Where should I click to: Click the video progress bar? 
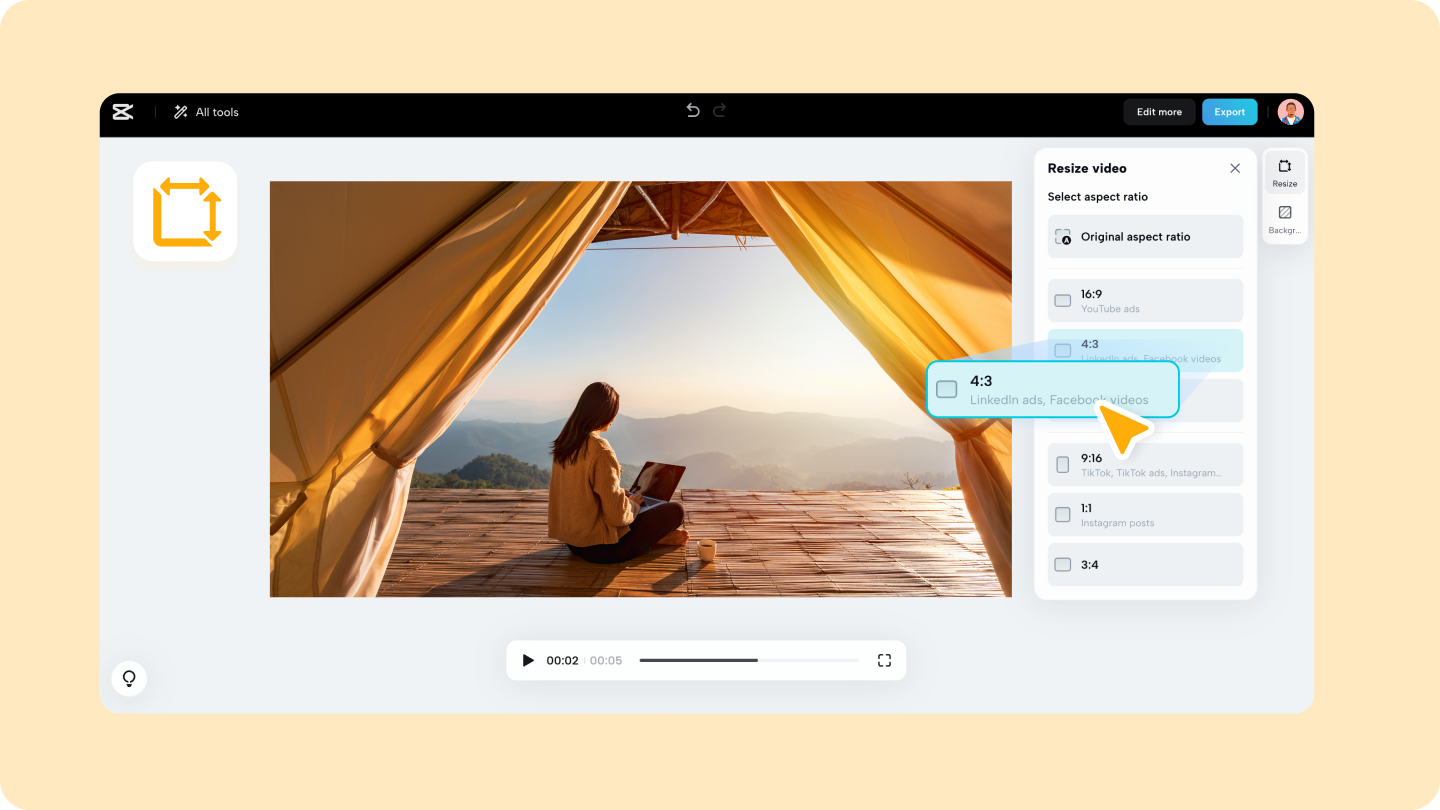(749, 660)
